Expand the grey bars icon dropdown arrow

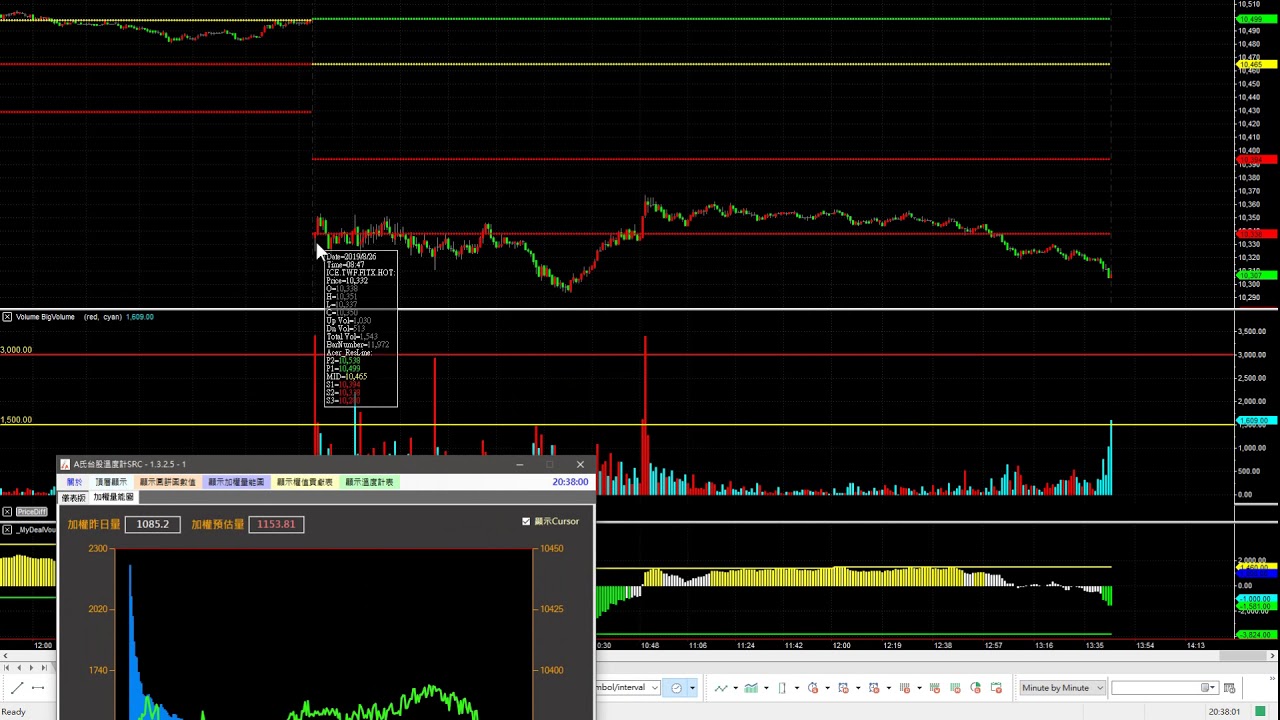click(x=919, y=688)
